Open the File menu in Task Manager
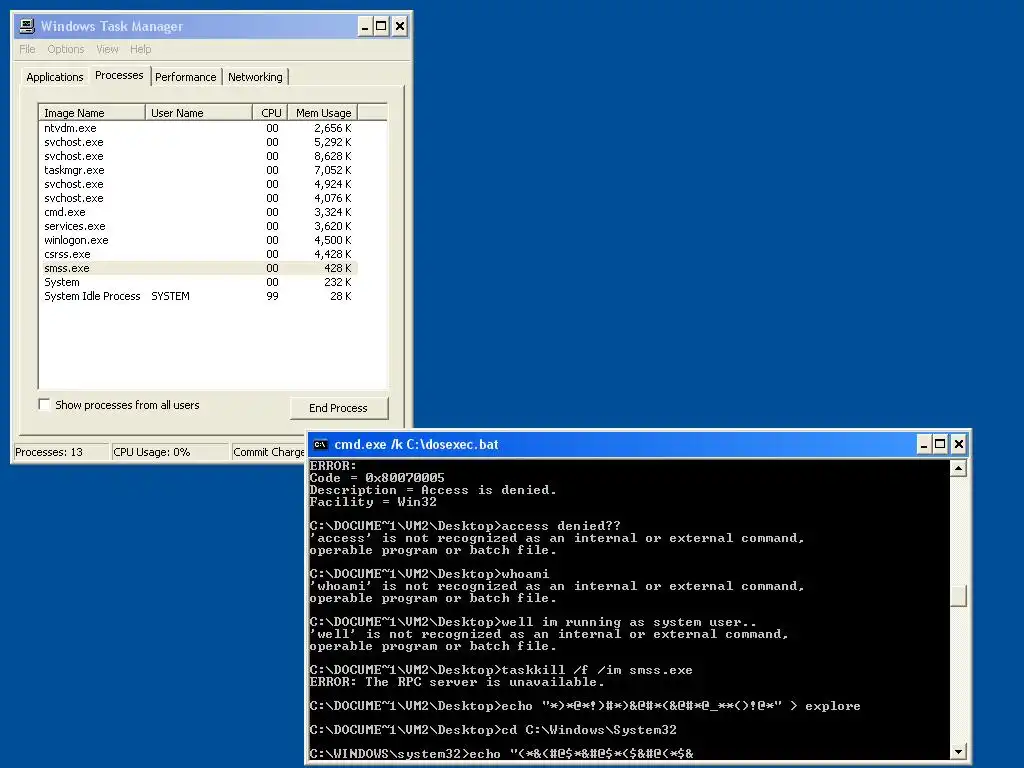This screenshot has height=768, width=1024. [27, 49]
